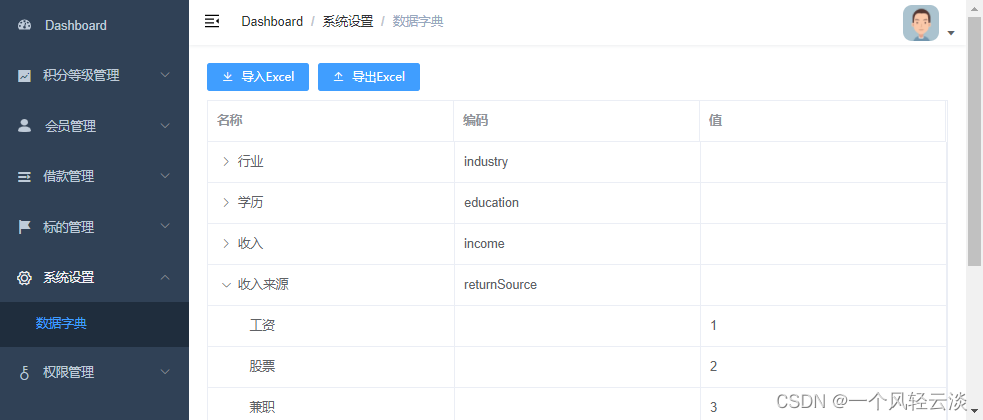
Task: Click the flag icon beside 标的管理
Action: (24, 227)
